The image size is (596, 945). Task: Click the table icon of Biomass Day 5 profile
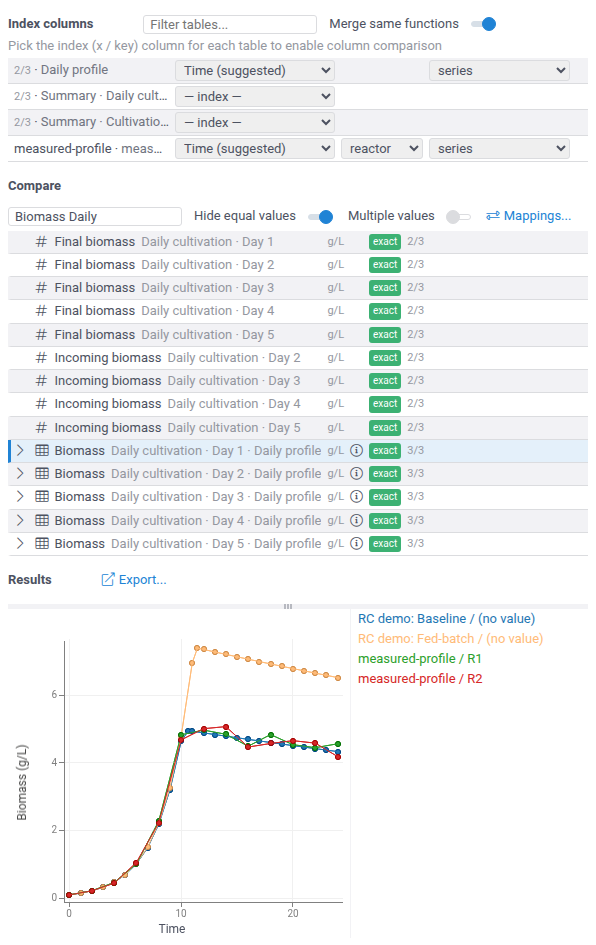(42, 543)
